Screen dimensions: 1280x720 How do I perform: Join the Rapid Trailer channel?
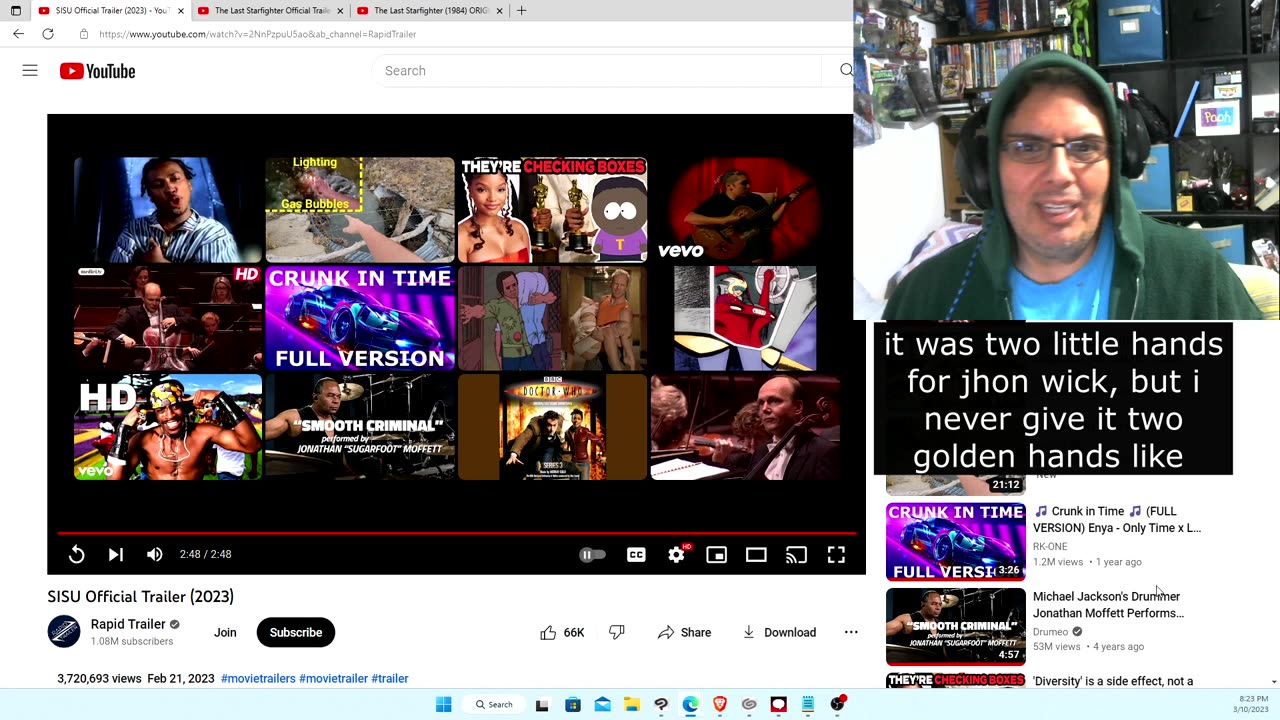pyautogui.click(x=225, y=632)
